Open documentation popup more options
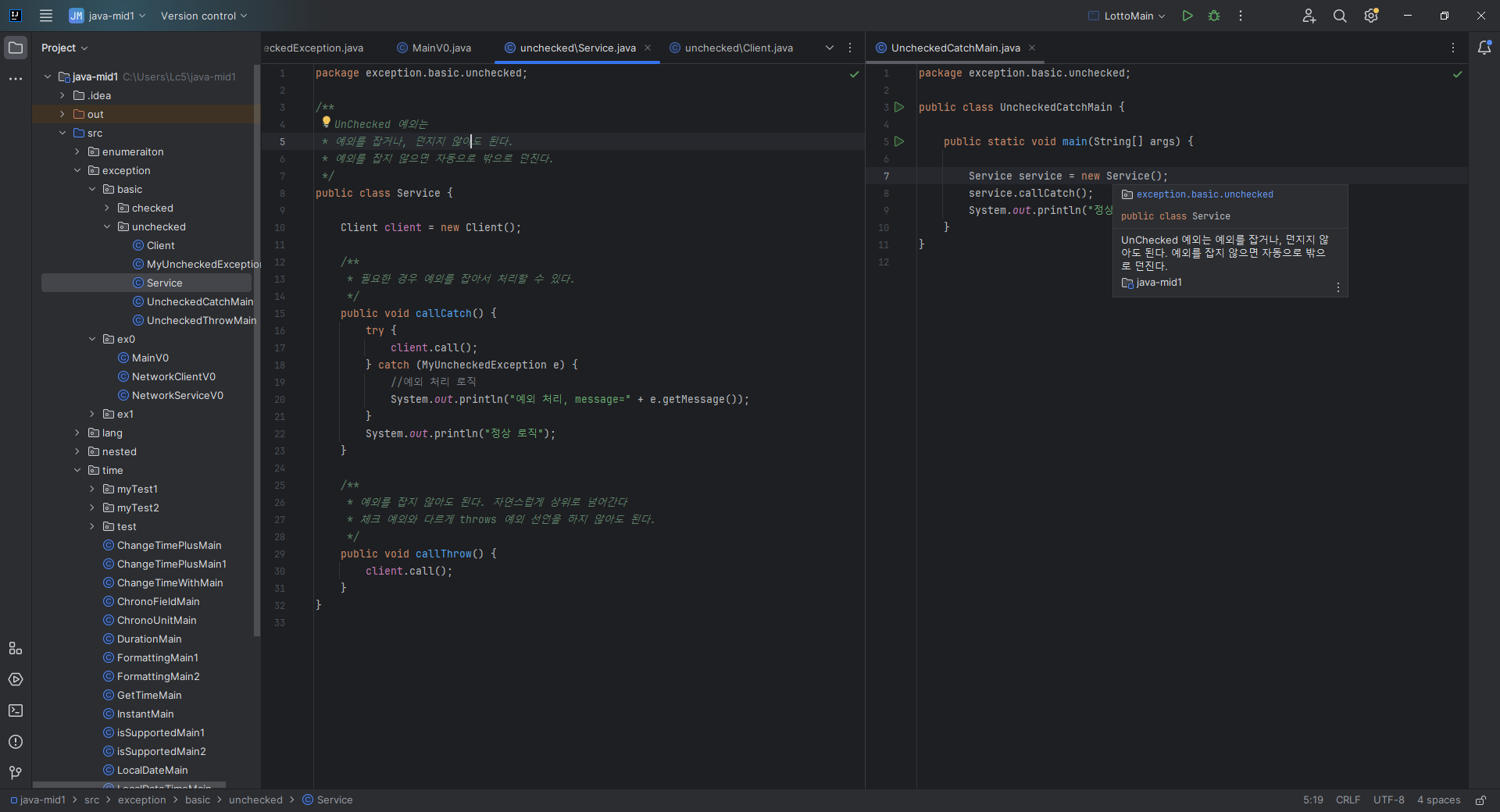This screenshot has height=812, width=1500. tap(1338, 287)
